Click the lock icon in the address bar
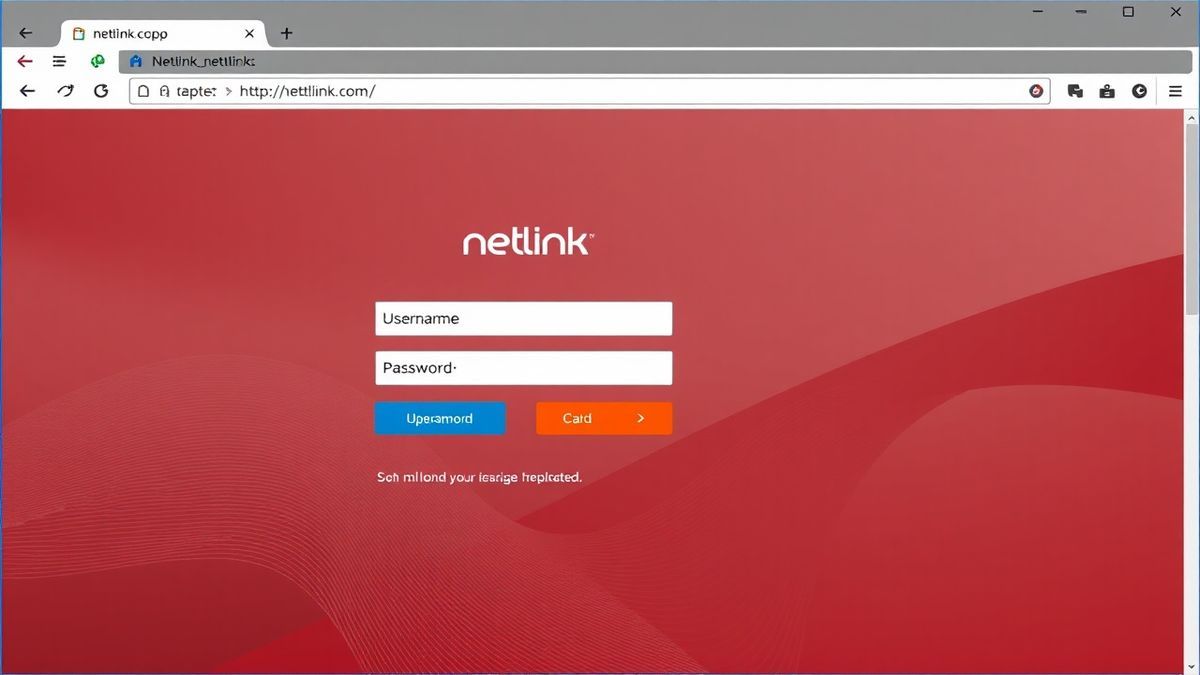Image resolution: width=1200 pixels, height=675 pixels. [165, 91]
